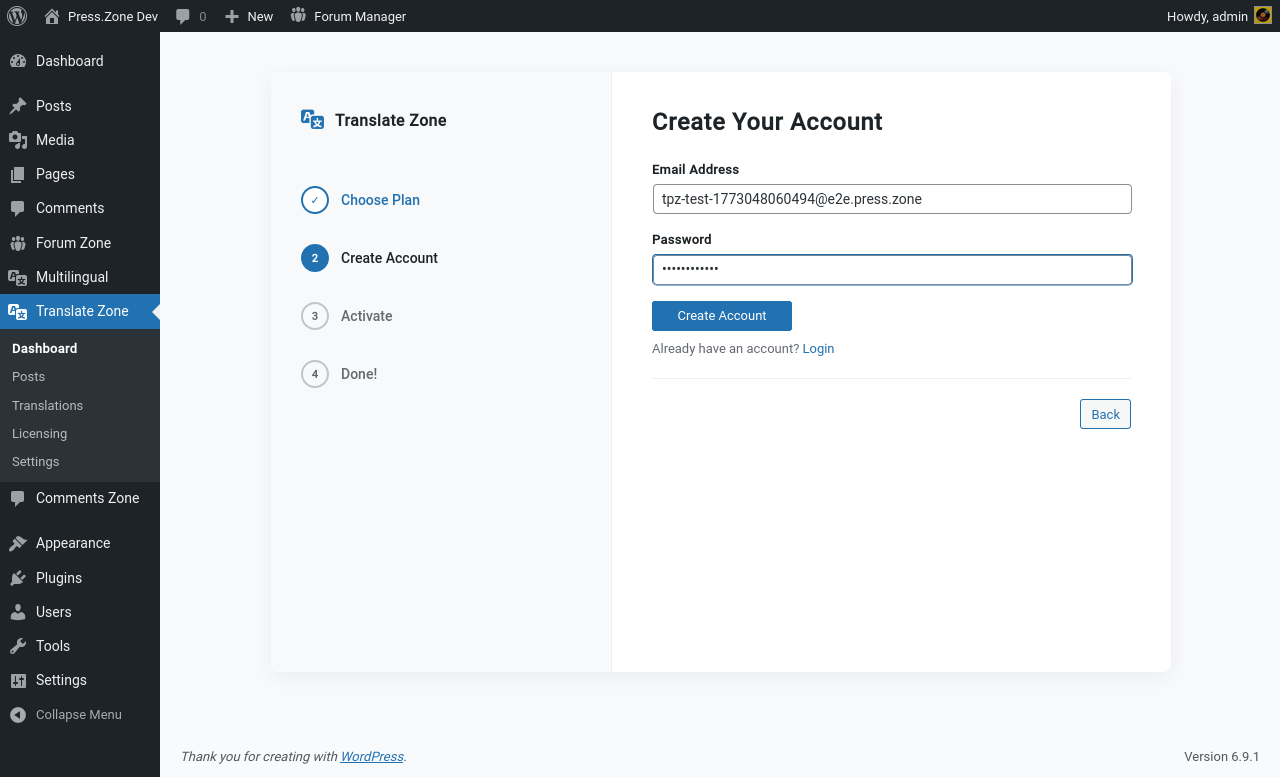The image size is (1280, 777).
Task: Click the Multilingual icon in sidebar
Action: [x=18, y=277]
